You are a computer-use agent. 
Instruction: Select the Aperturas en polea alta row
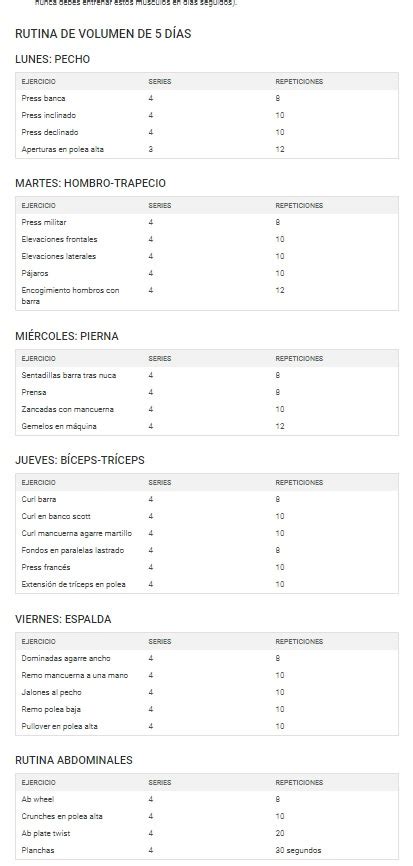pyautogui.click(x=206, y=149)
